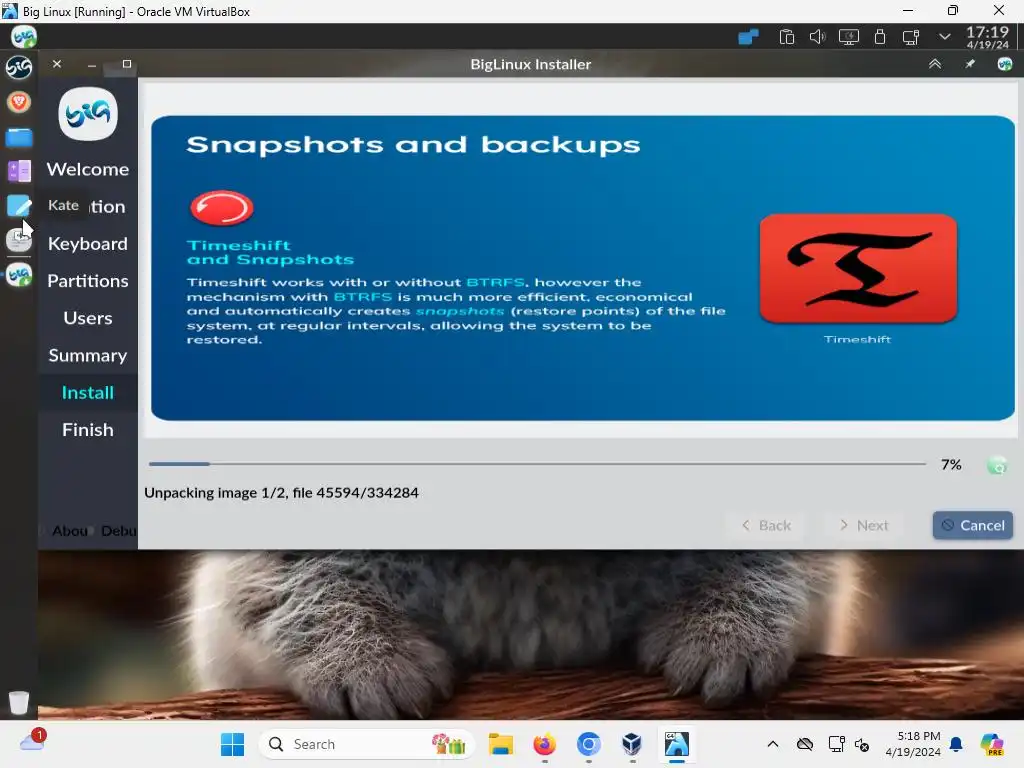Image resolution: width=1024 pixels, height=768 pixels.
Task: Click the BigLinux panel logo at top-left
Action: coord(24,37)
